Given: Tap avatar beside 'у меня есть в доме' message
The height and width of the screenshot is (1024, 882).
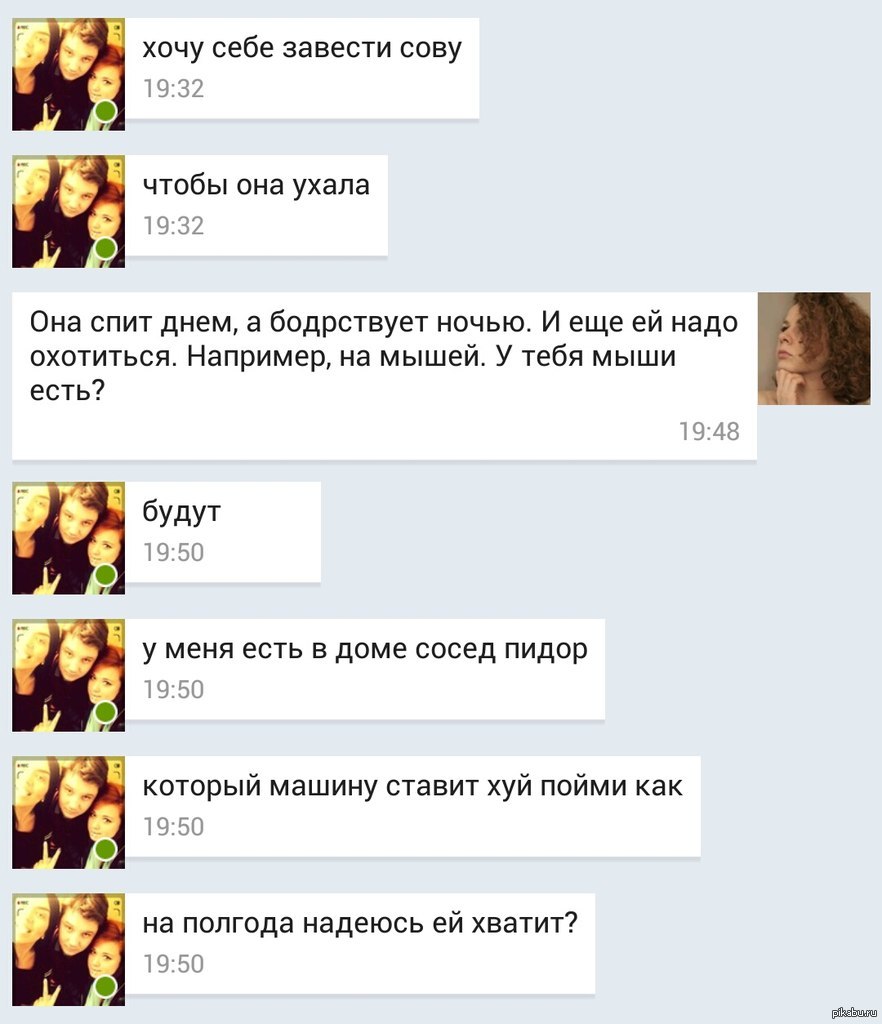Looking at the screenshot, I should pos(69,675).
